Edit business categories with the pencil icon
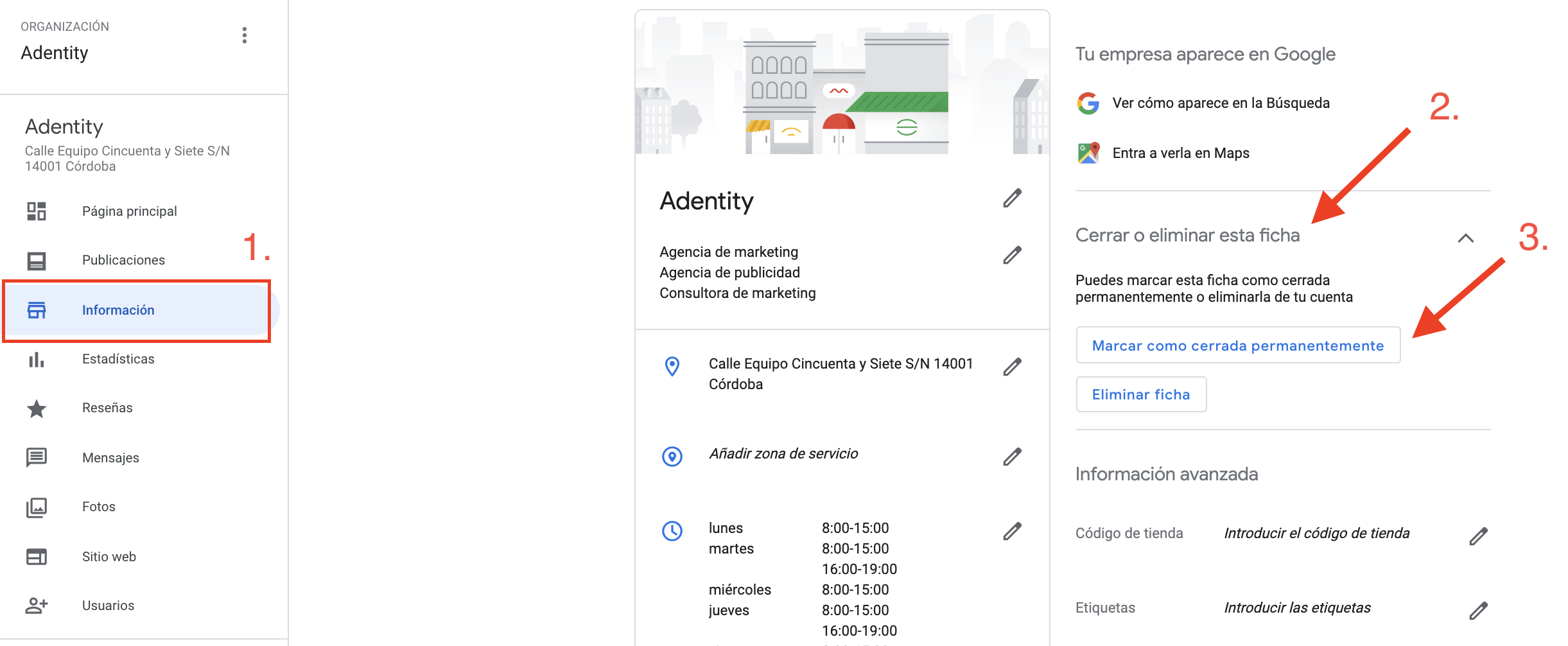Image resolution: width=1568 pixels, height=646 pixels. (1012, 256)
